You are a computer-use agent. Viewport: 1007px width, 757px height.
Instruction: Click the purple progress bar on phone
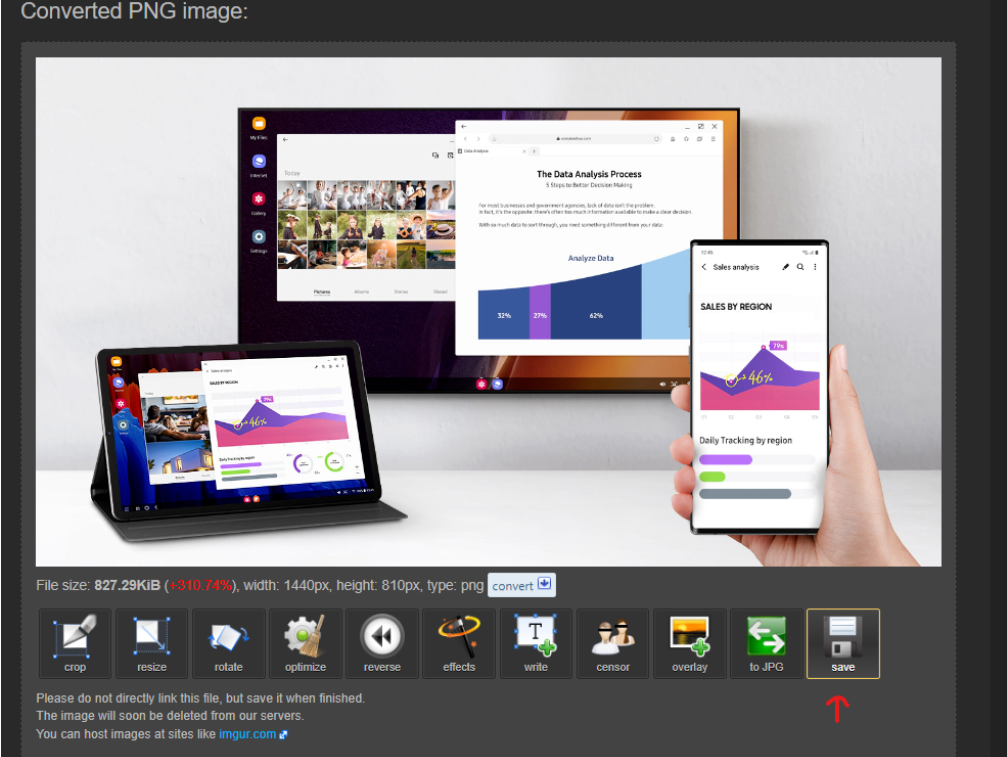(x=726, y=459)
